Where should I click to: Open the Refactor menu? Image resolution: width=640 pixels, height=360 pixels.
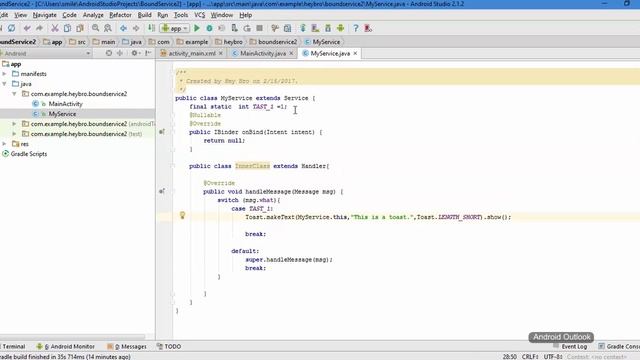coord(120,15)
